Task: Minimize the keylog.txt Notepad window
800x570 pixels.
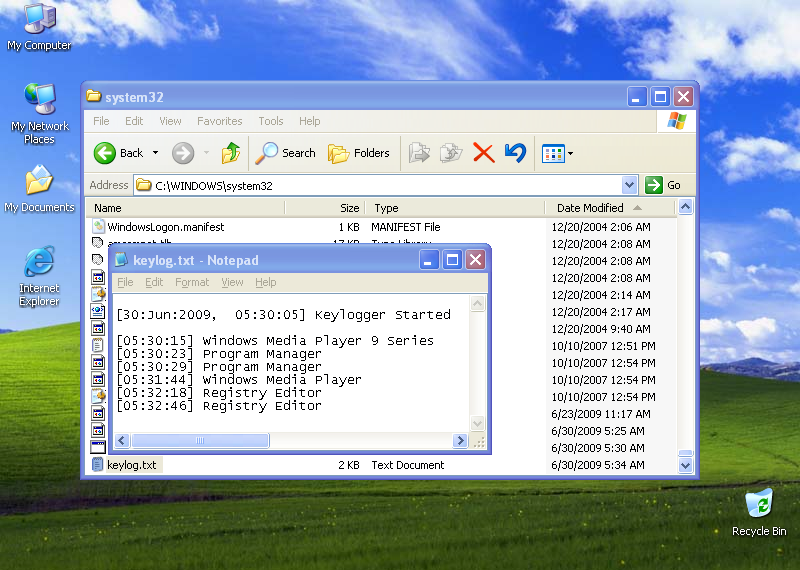Action: [x=429, y=260]
